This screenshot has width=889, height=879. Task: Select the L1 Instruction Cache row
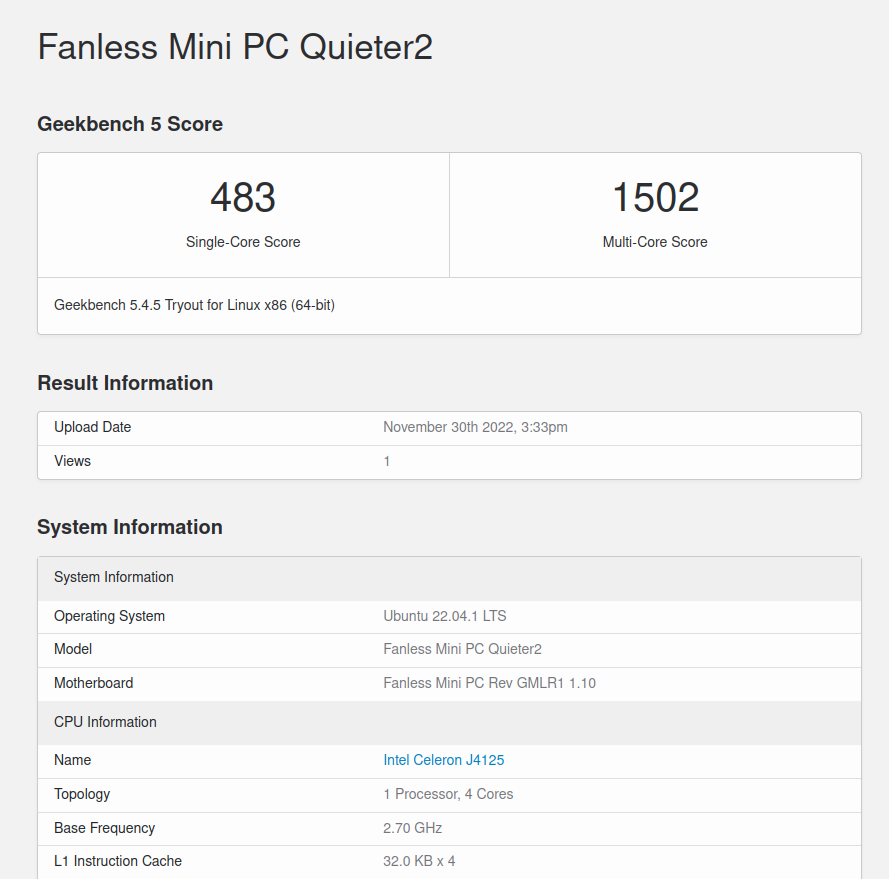[x=450, y=862]
